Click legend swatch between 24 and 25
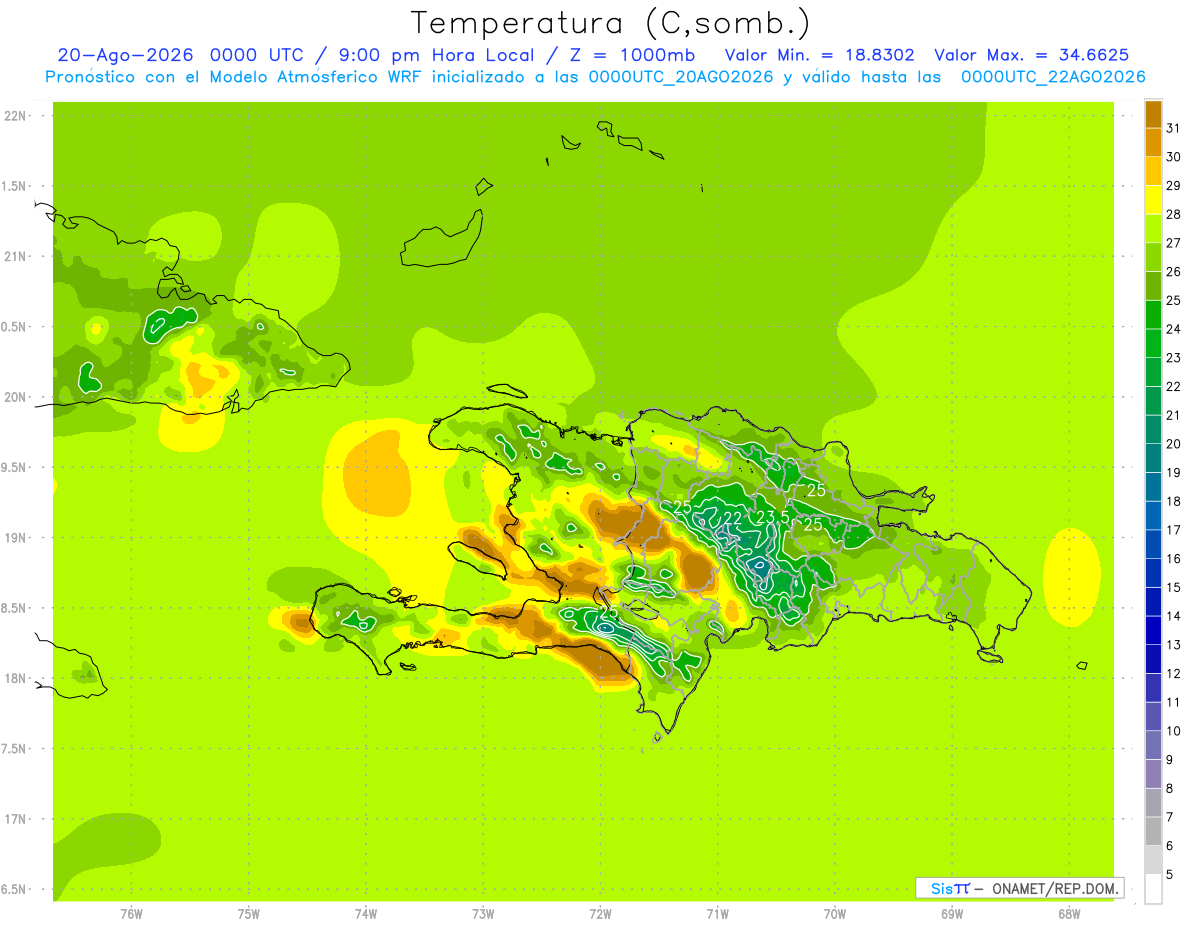This screenshot has width=1200, height=927. 1153,314
